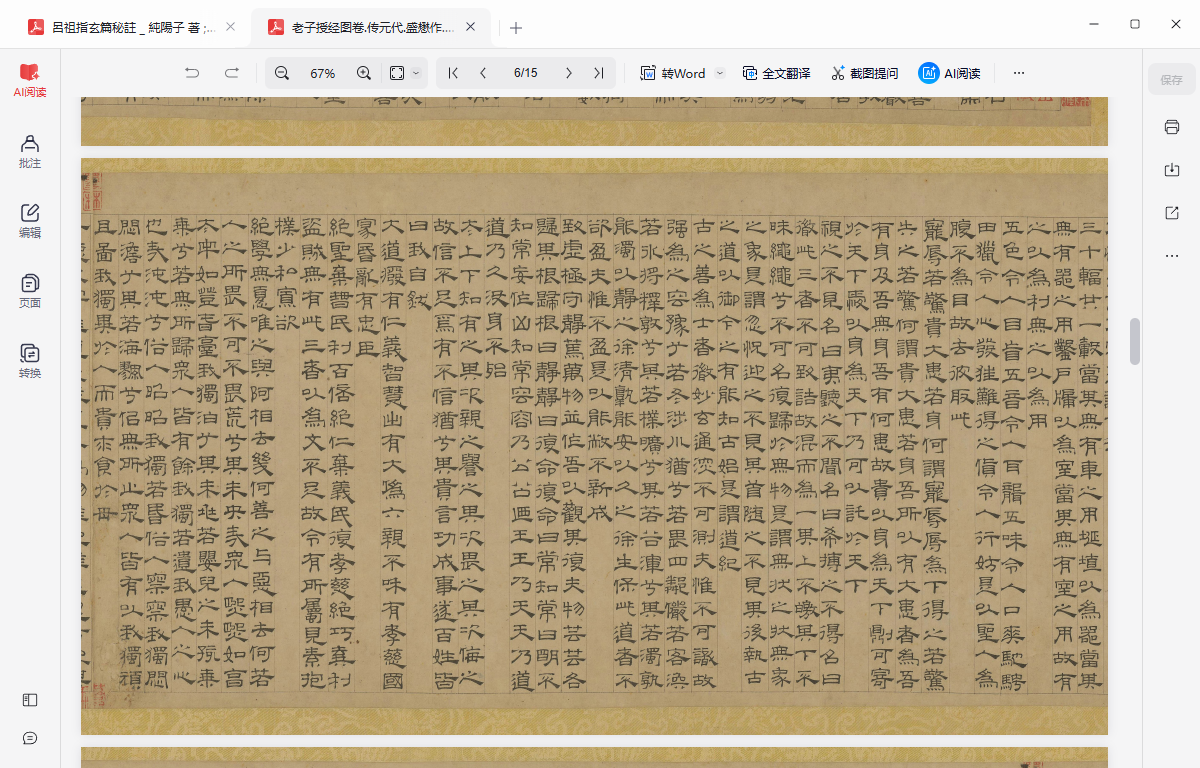Click the page number field 6/15
This screenshot has width=1200, height=768.
click(526, 73)
